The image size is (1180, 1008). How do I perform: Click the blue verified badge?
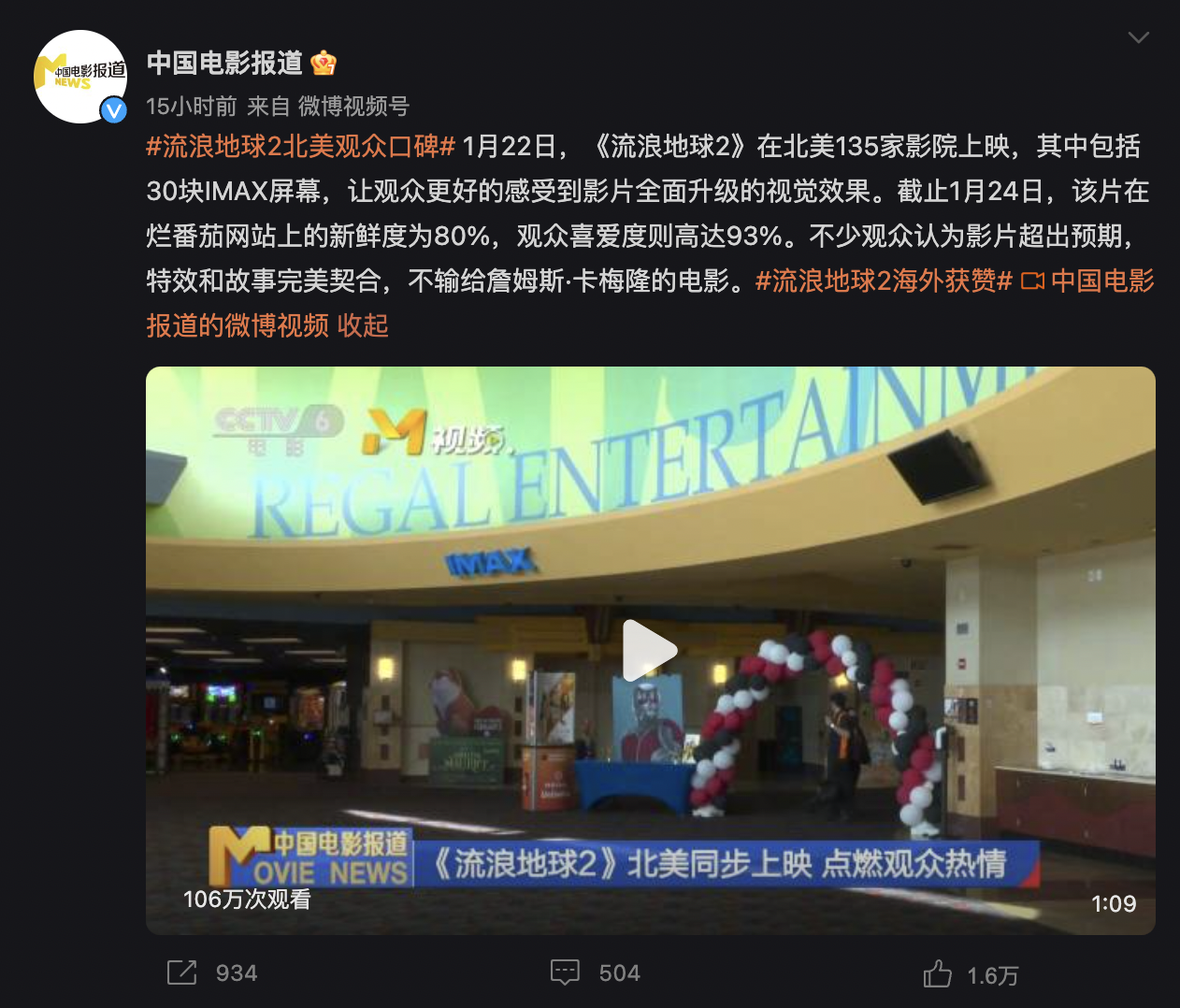(x=114, y=110)
